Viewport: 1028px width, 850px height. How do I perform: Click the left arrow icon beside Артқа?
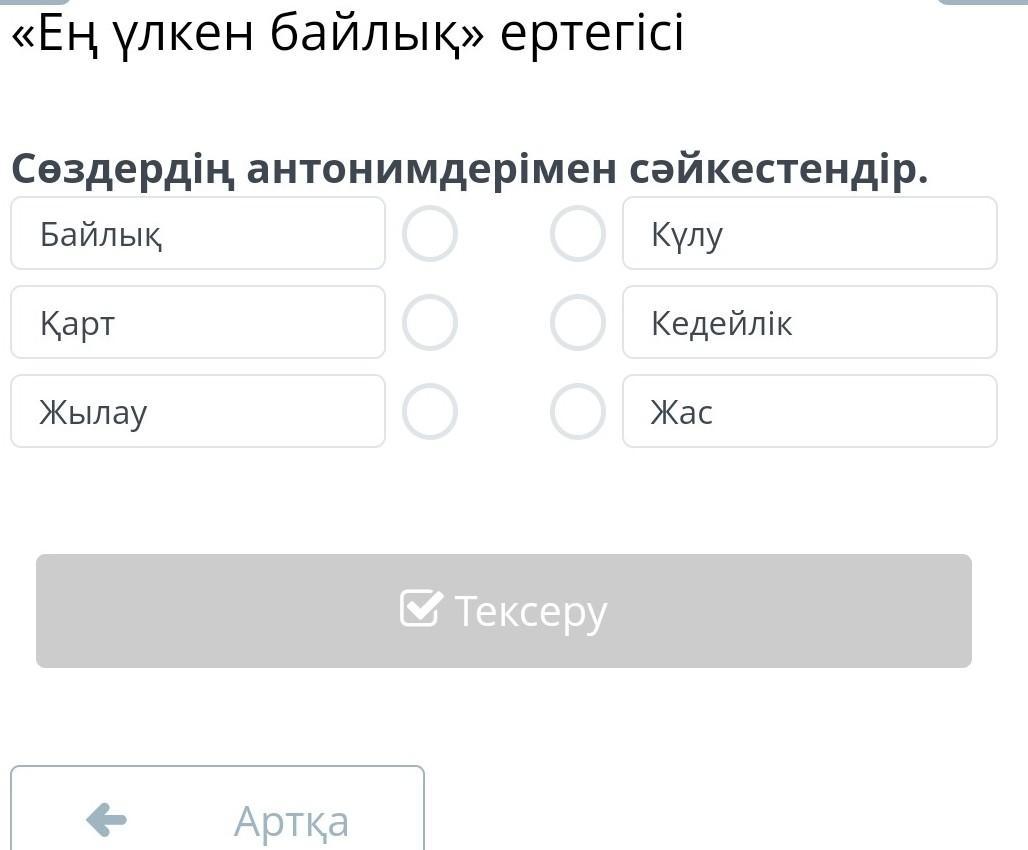tap(107, 821)
